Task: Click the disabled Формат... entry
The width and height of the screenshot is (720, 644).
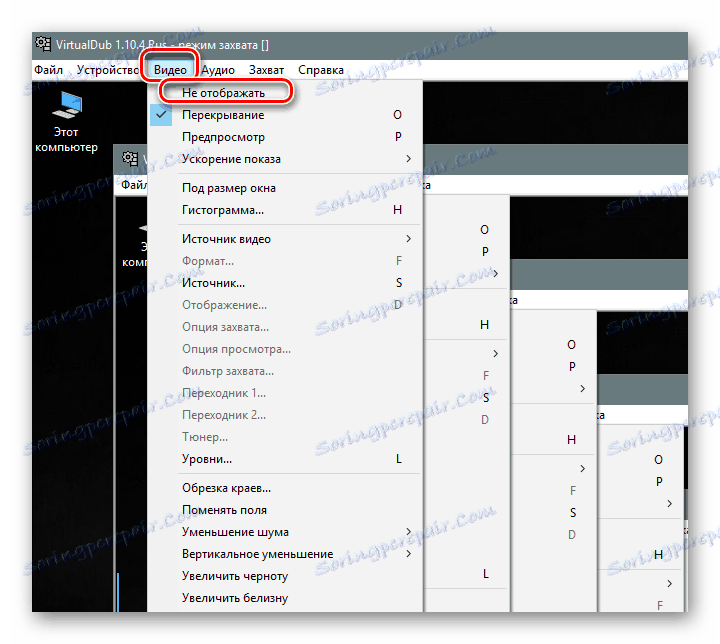Action: (x=285, y=261)
